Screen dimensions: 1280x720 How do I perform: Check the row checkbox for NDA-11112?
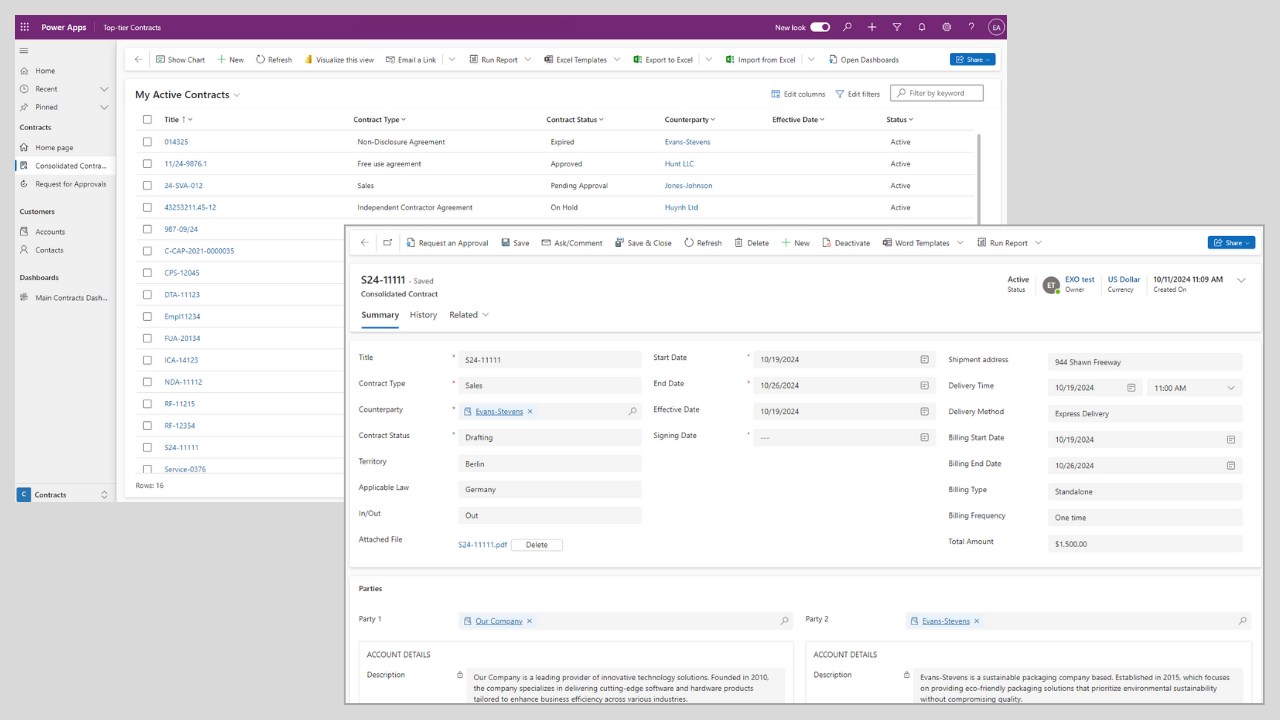(x=147, y=382)
